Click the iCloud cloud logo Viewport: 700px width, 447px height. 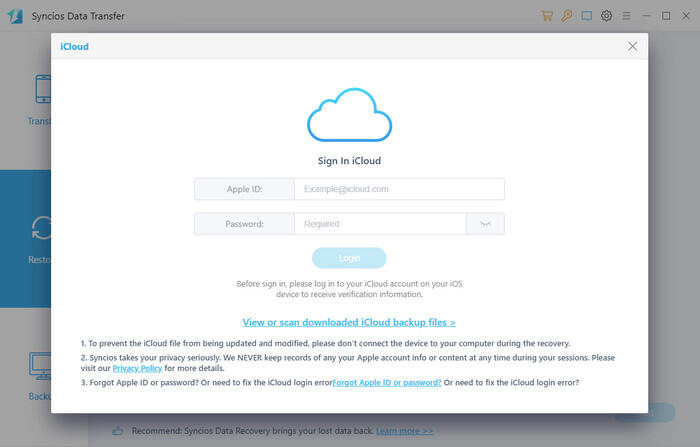tap(349, 115)
